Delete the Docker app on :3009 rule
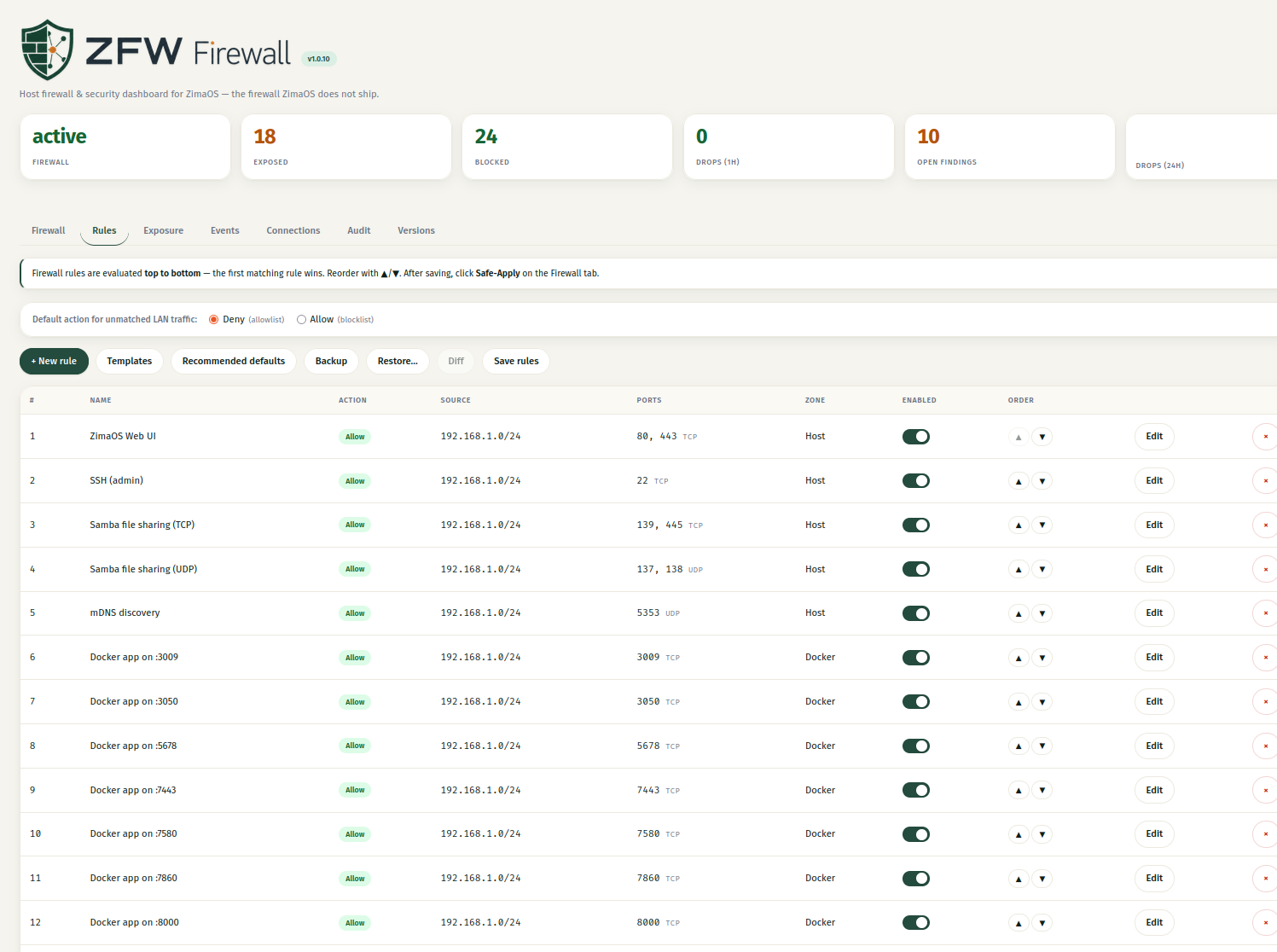The height and width of the screenshot is (952, 1277). (x=1265, y=658)
